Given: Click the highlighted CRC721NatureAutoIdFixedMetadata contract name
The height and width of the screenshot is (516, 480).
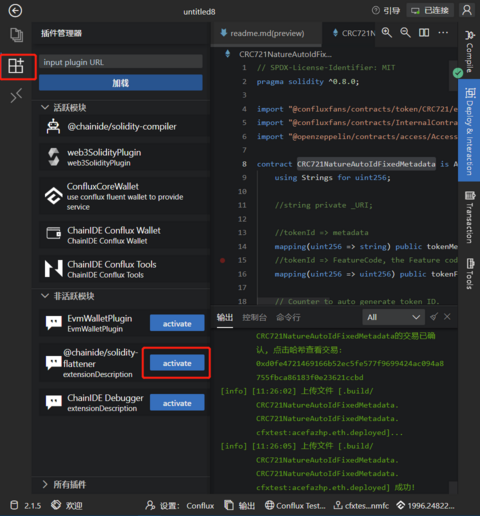Looking at the screenshot, I should tap(366, 164).
